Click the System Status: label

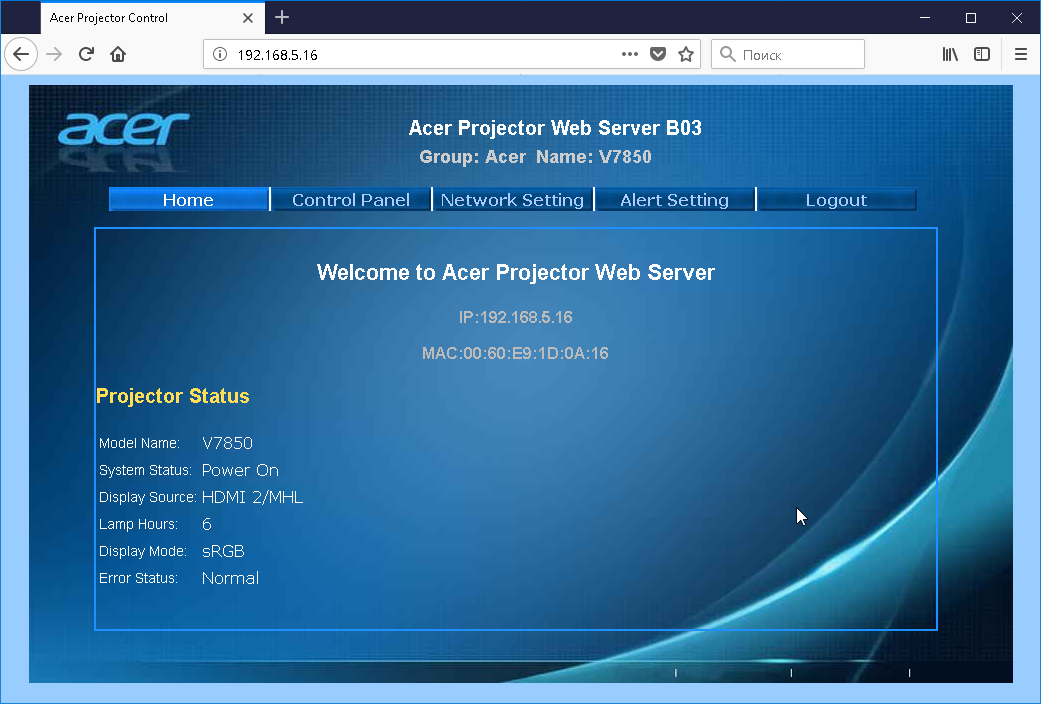[145, 470]
